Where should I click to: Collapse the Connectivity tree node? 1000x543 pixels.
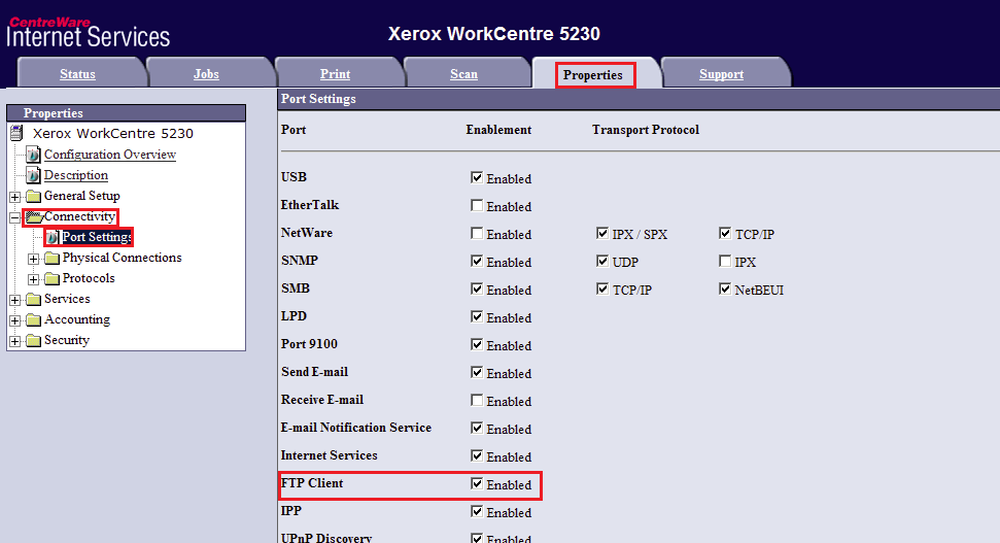(15, 217)
